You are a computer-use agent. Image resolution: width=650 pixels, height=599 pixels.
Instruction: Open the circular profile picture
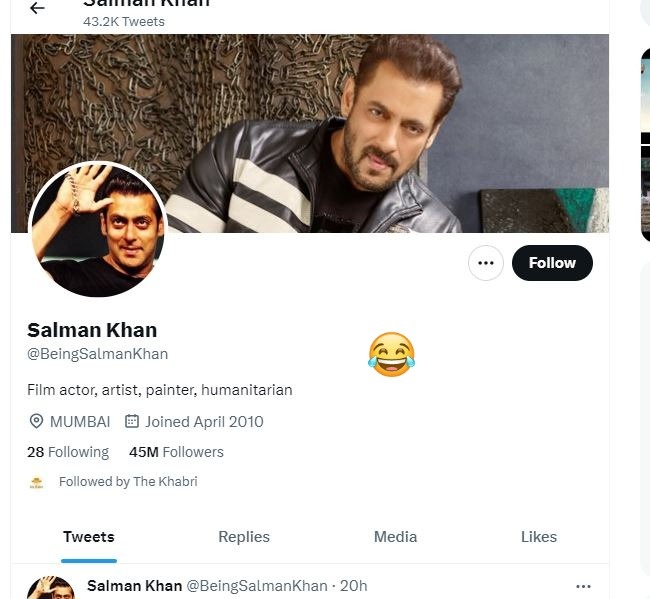point(98,229)
